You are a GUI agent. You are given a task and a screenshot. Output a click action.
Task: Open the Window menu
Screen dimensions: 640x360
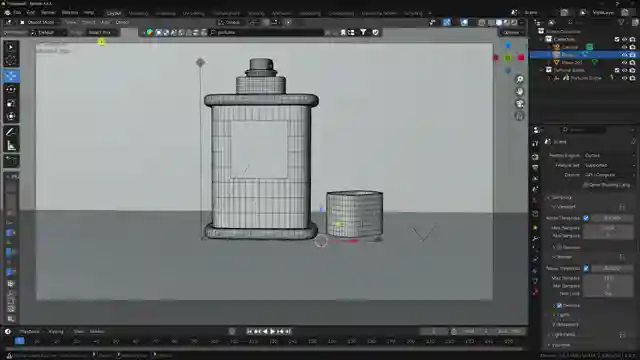[x=69, y=13]
